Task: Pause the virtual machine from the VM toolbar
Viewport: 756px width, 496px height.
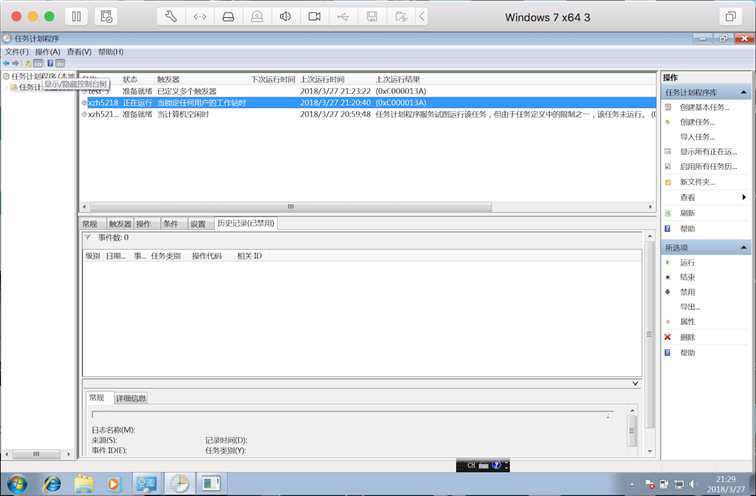Action: tap(76, 17)
